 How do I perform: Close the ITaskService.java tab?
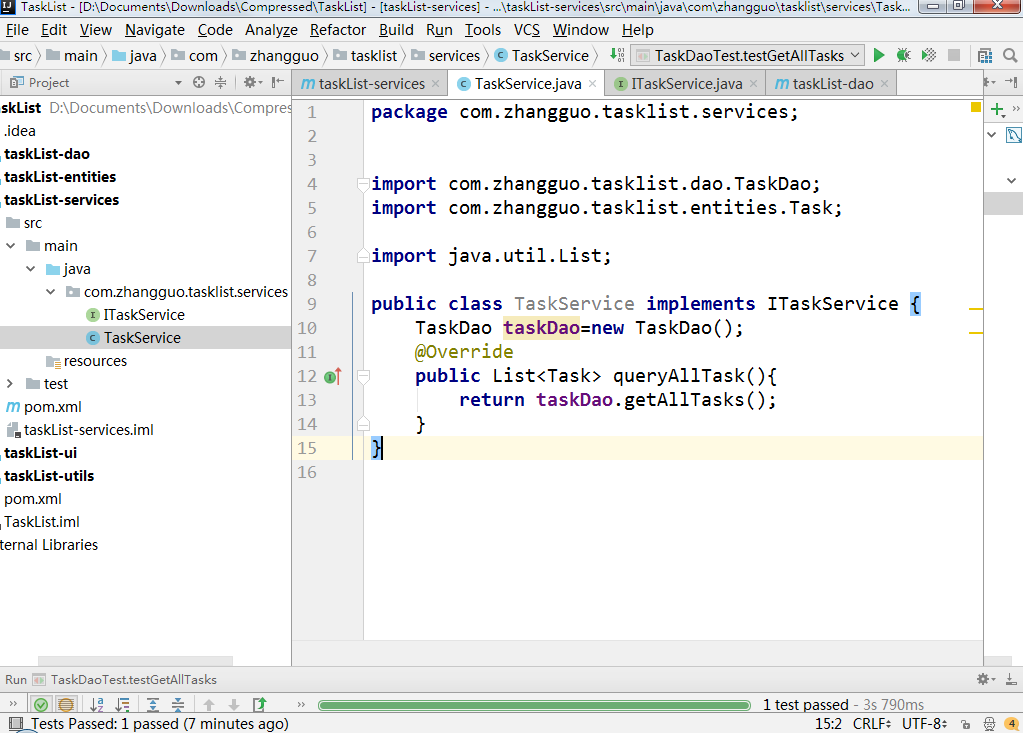(x=754, y=83)
